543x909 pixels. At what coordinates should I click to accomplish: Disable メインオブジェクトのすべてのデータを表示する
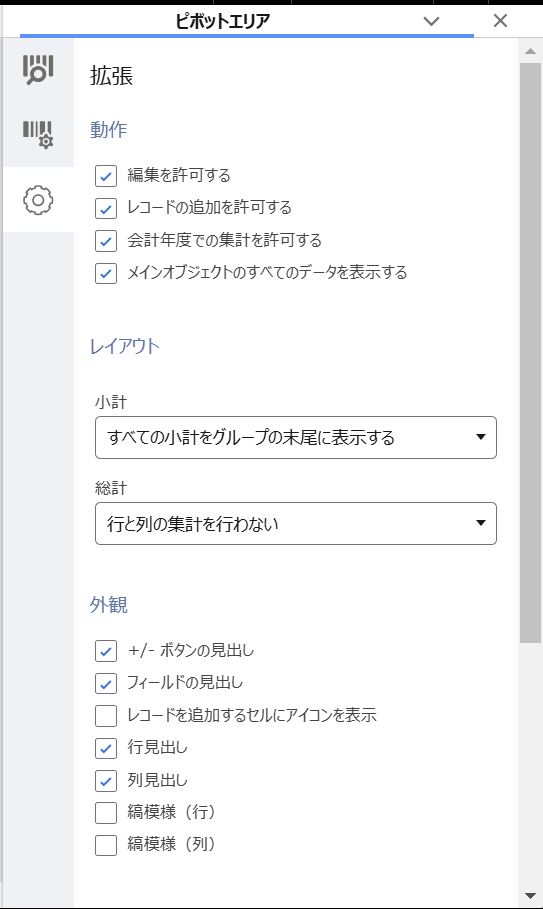[x=106, y=273]
